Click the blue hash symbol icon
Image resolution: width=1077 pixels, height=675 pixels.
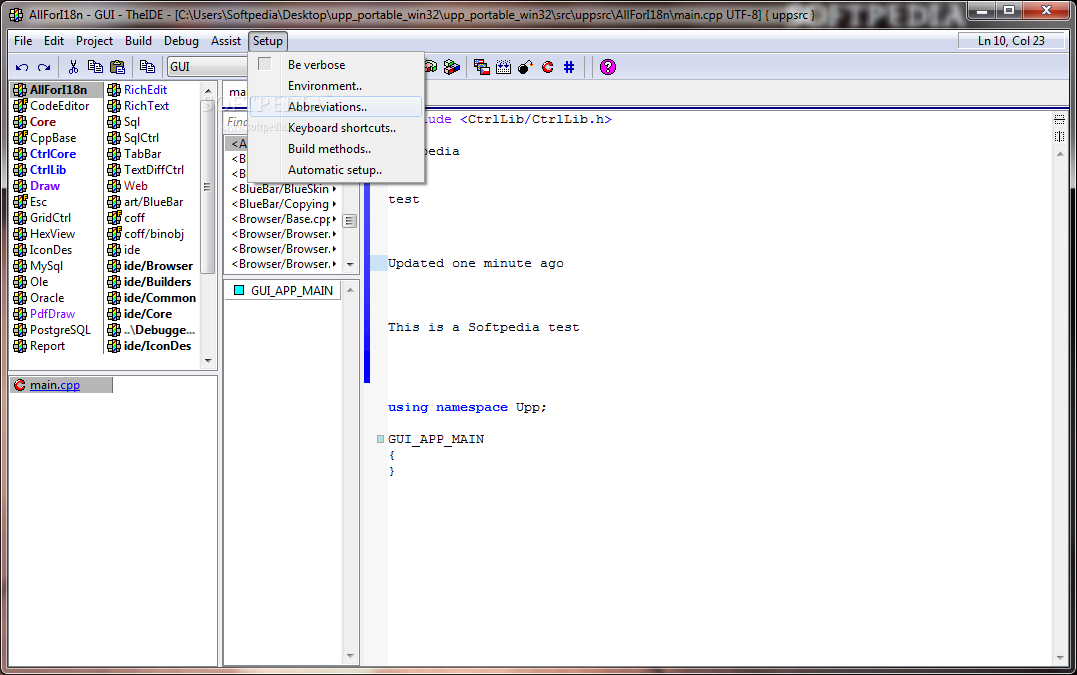[x=569, y=67]
